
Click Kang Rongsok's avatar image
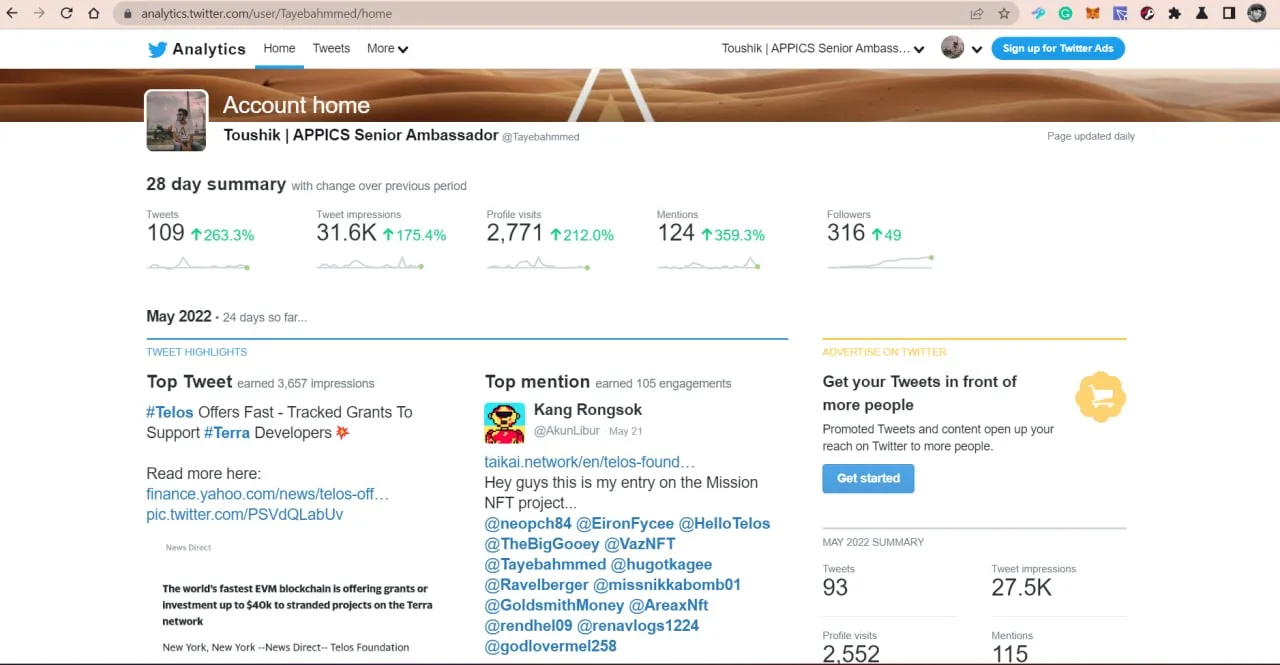[x=505, y=423]
